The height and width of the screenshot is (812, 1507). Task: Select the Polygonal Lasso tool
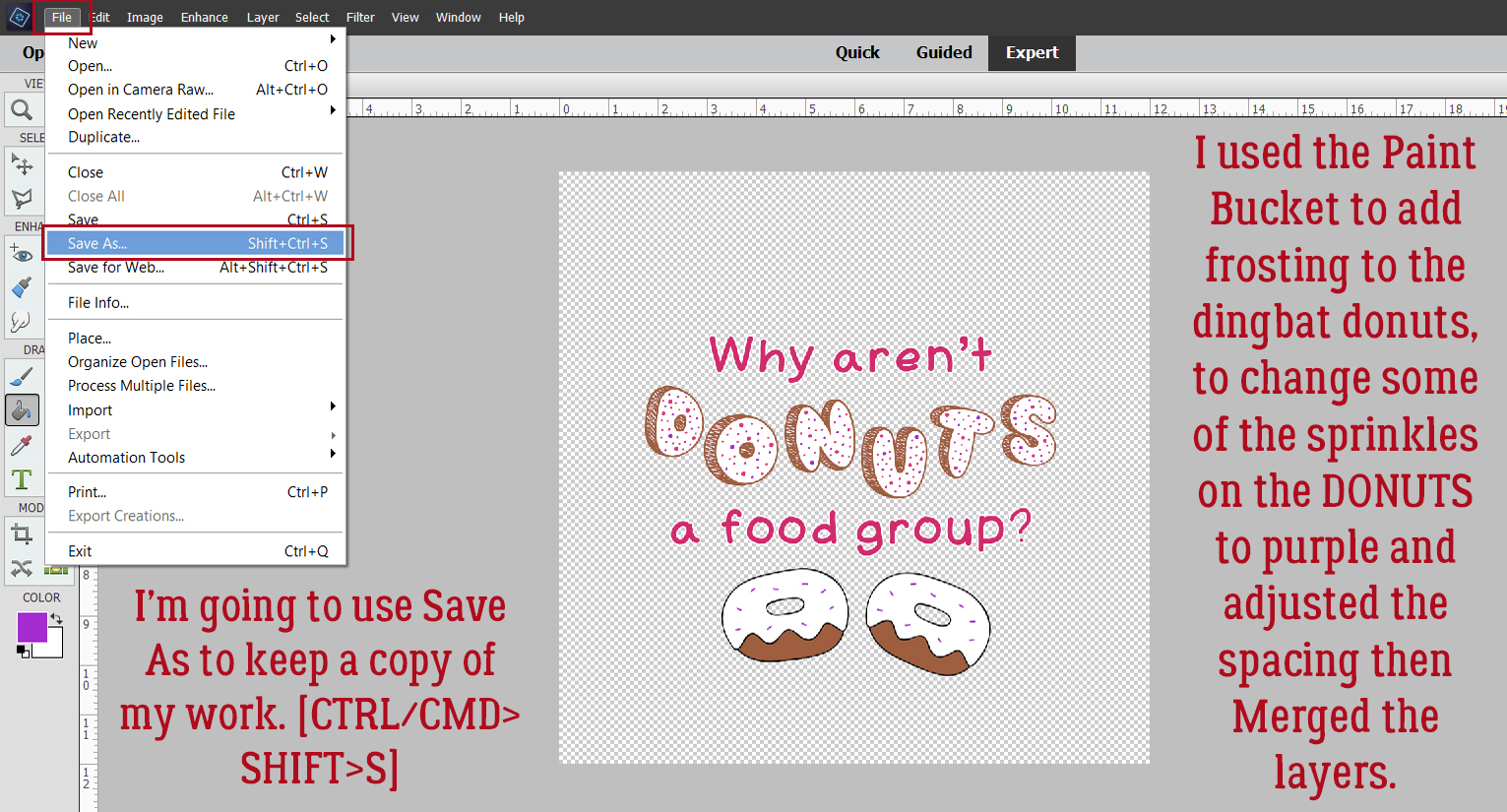[x=22, y=198]
